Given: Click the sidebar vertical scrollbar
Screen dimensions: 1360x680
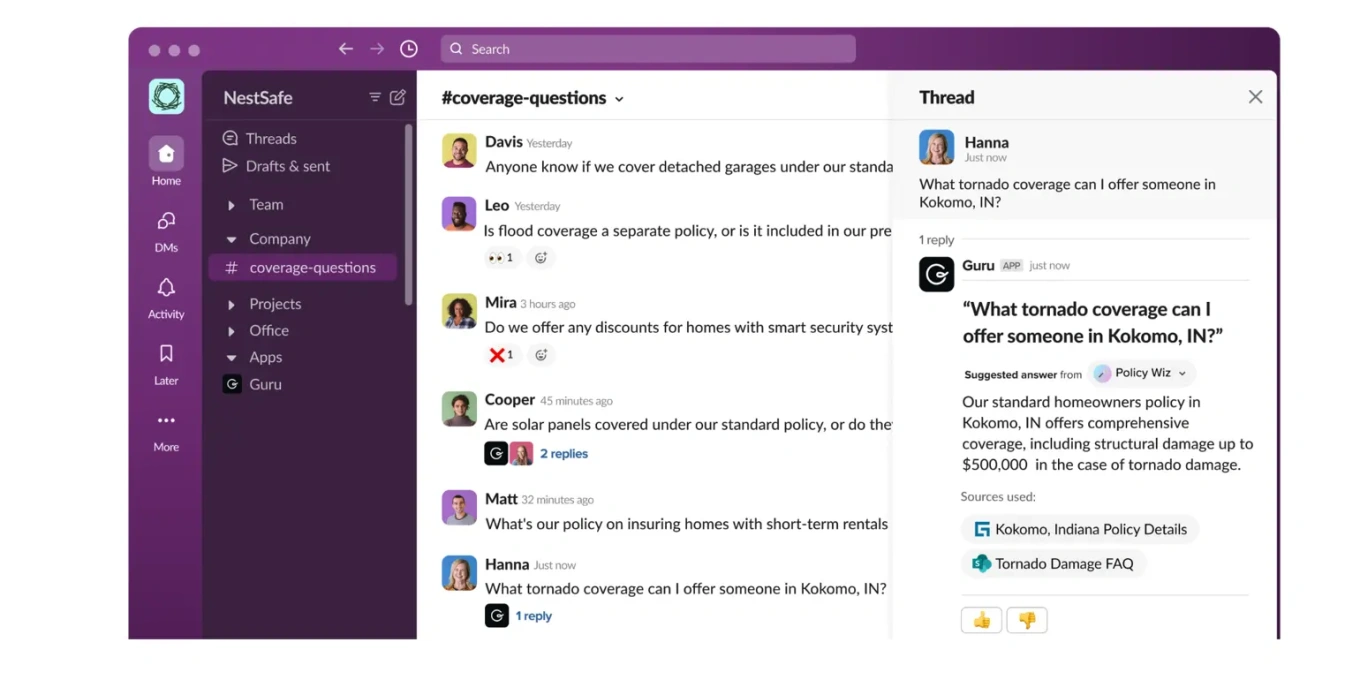Looking at the screenshot, I should (408, 215).
